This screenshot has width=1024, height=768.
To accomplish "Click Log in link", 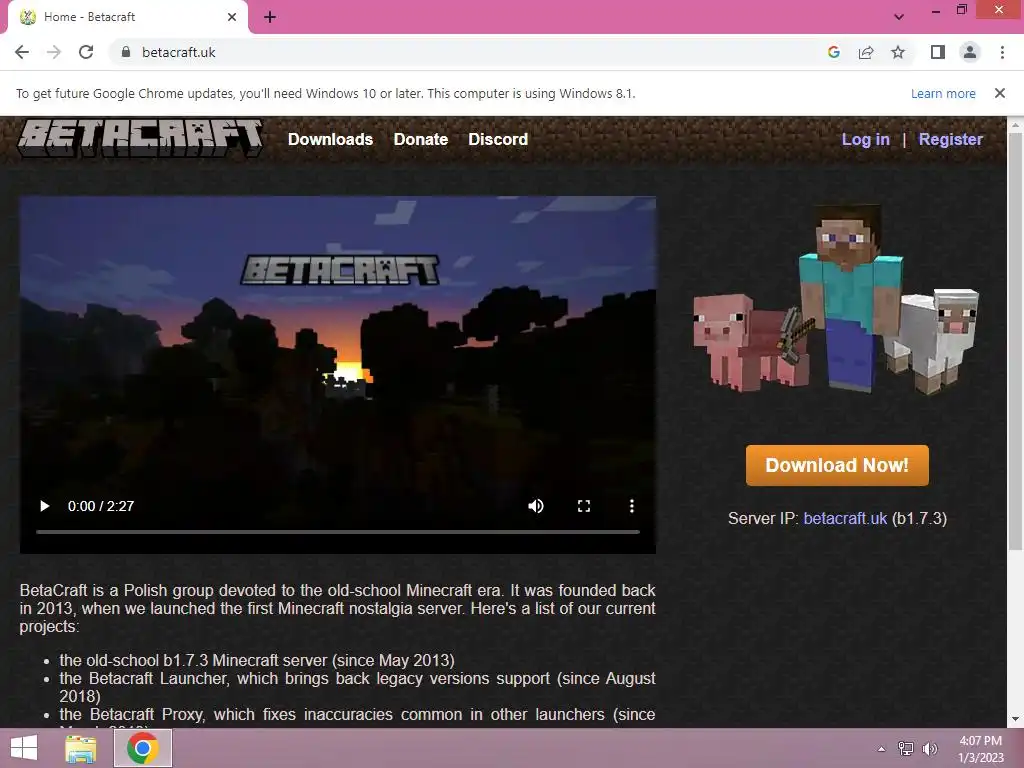I will pyautogui.click(x=865, y=139).
